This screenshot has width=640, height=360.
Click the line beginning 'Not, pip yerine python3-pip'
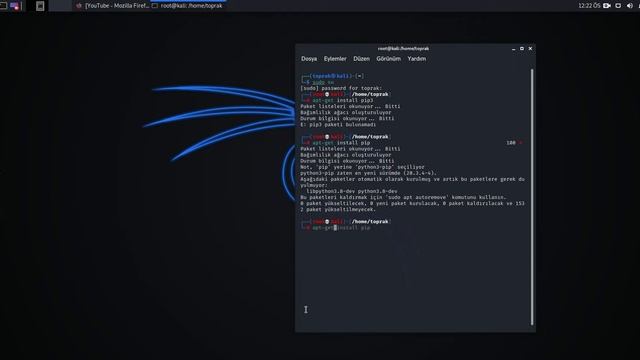tap(362, 167)
